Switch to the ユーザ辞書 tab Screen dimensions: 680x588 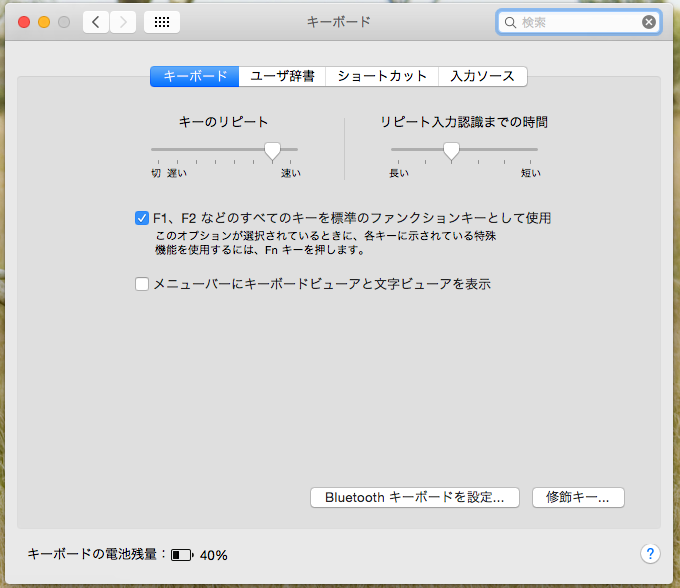(x=282, y=76)
